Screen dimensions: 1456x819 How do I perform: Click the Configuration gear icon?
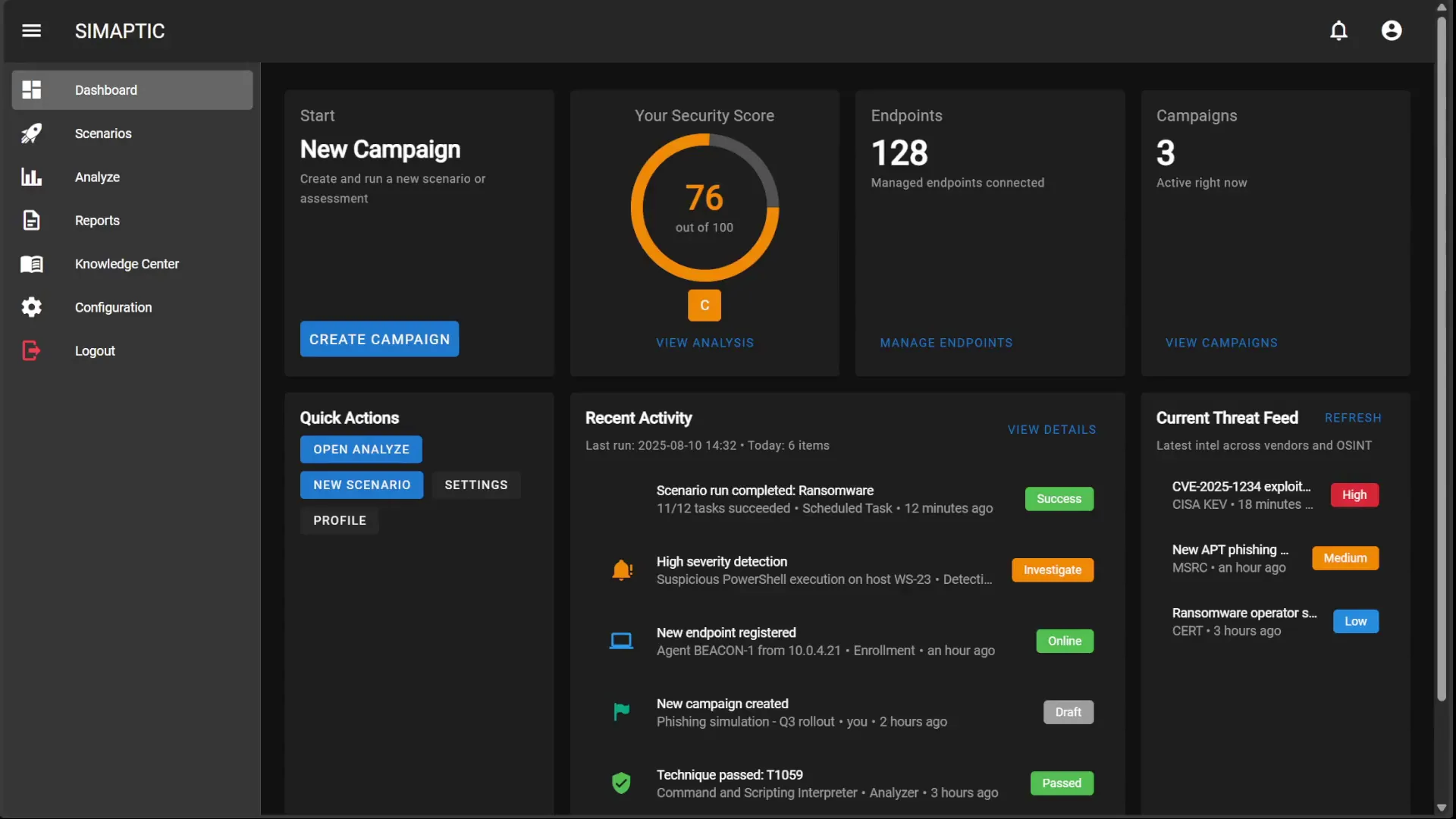coord(31,307)
